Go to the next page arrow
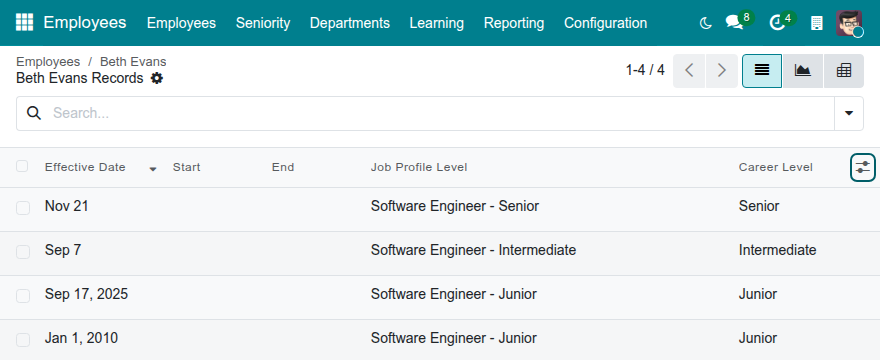880x360 pixels. (x=722, y=70)
